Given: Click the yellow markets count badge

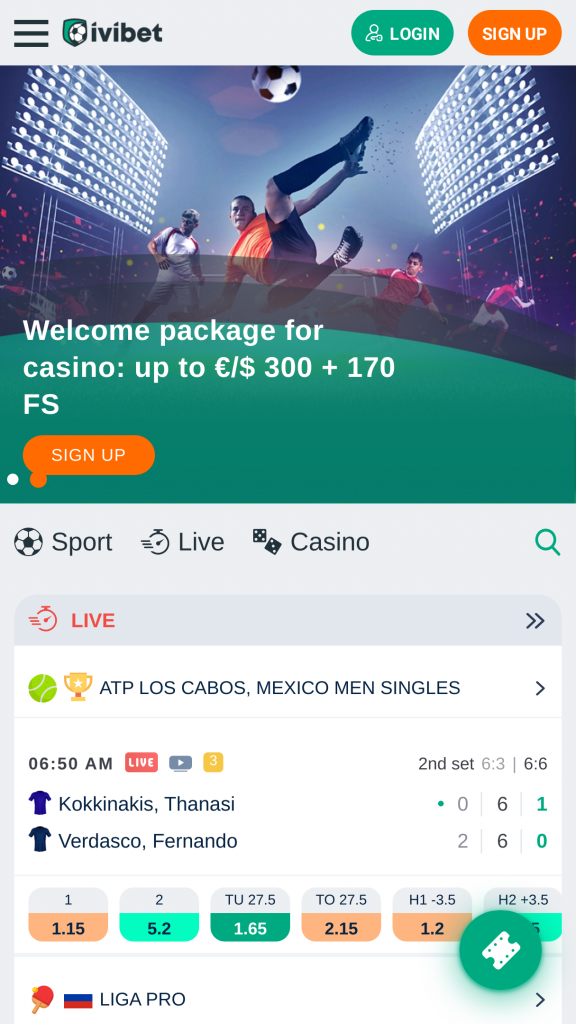Looking at the screenshot, I should [x=213, y=762].
